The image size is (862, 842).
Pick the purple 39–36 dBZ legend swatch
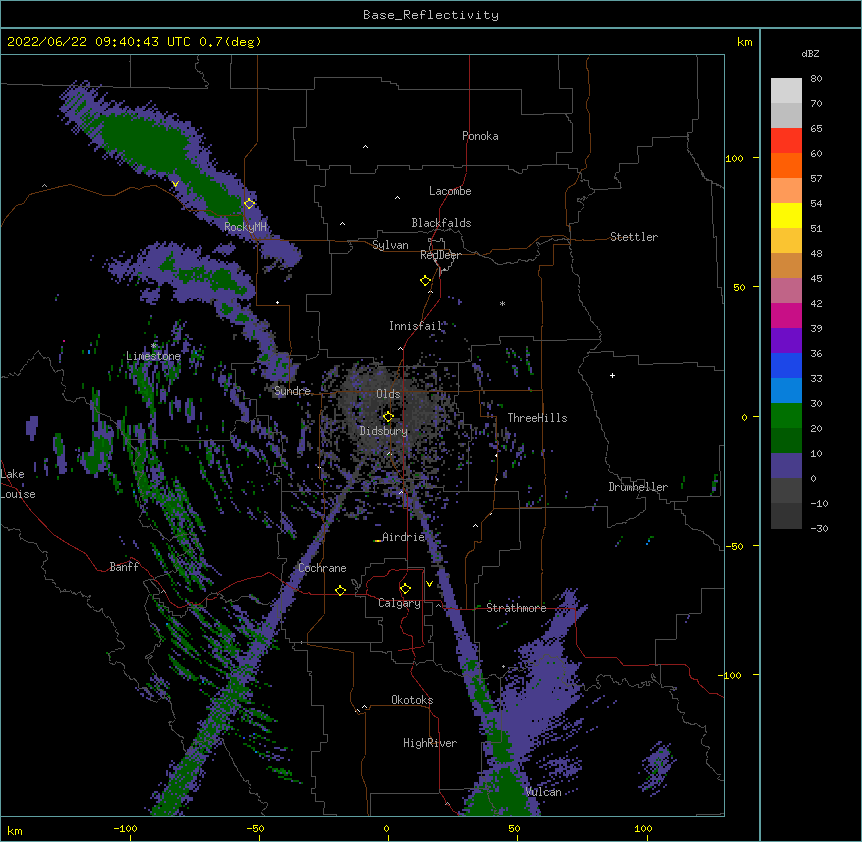(786, 341)
